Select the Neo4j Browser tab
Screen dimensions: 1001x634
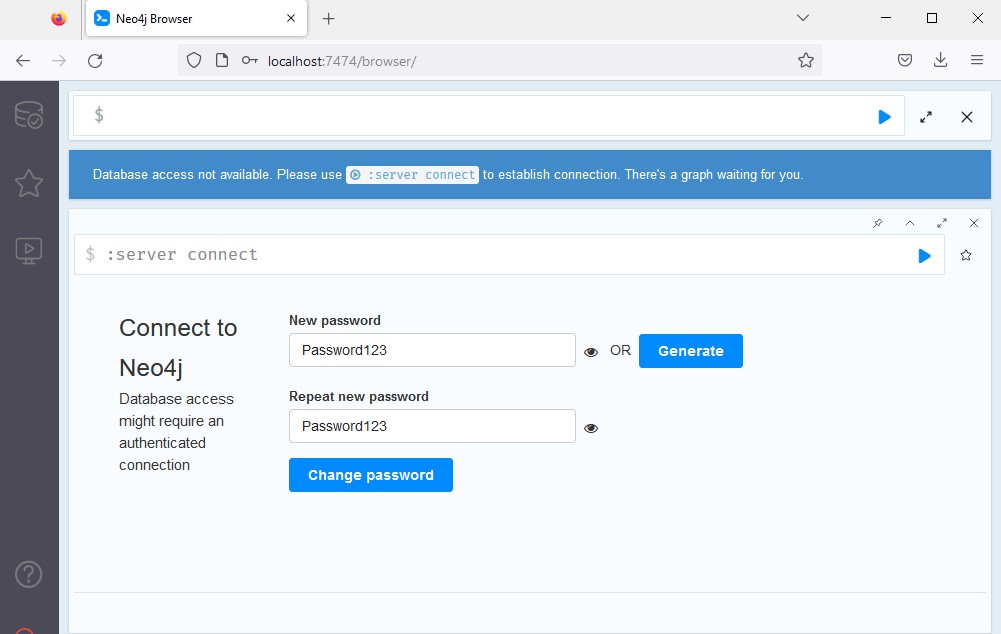click(196, 19)
